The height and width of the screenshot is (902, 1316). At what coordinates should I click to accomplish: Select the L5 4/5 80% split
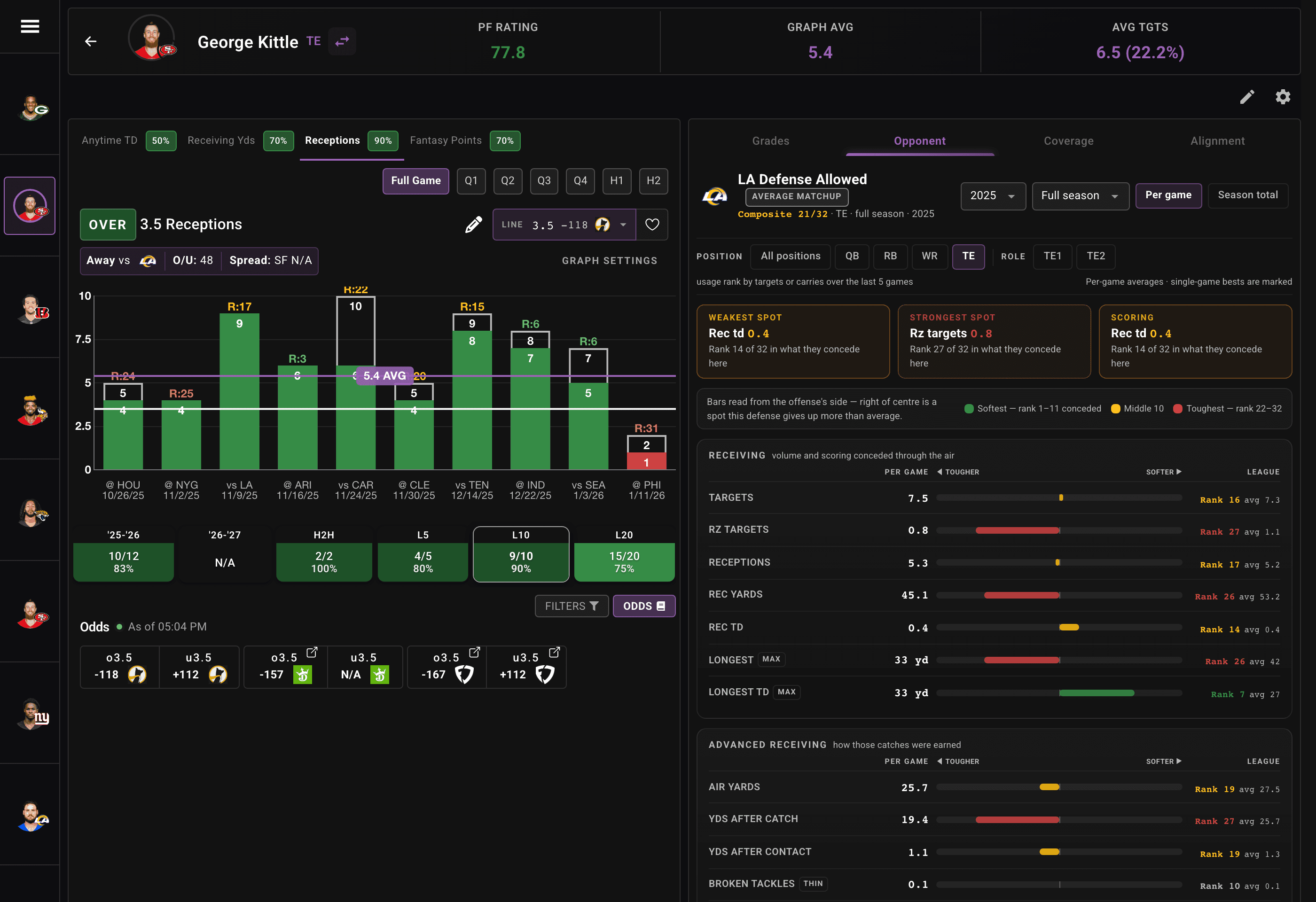coord(423,554)
